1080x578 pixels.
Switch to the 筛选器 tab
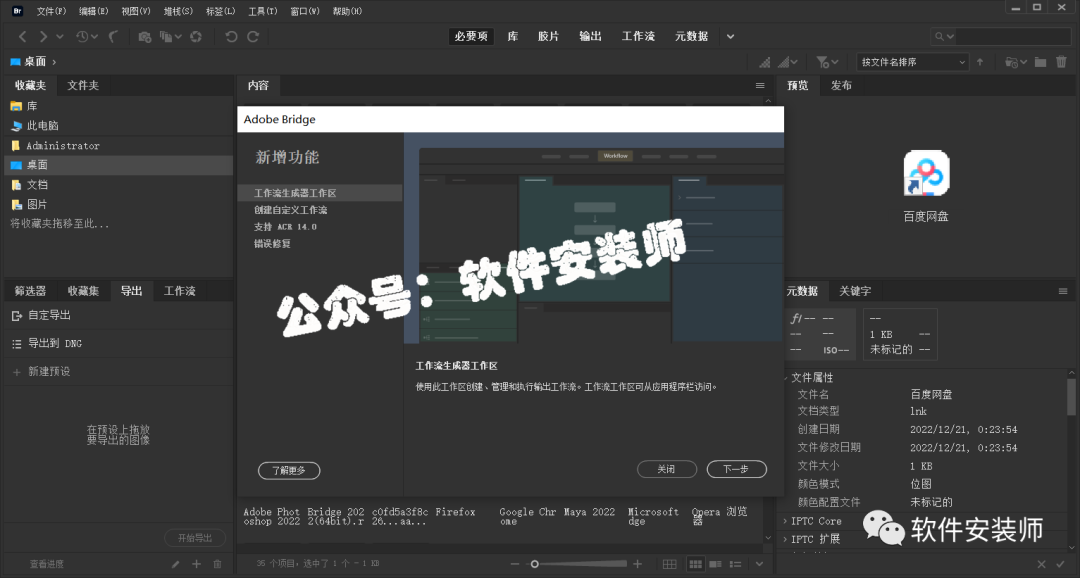point(30,291)
